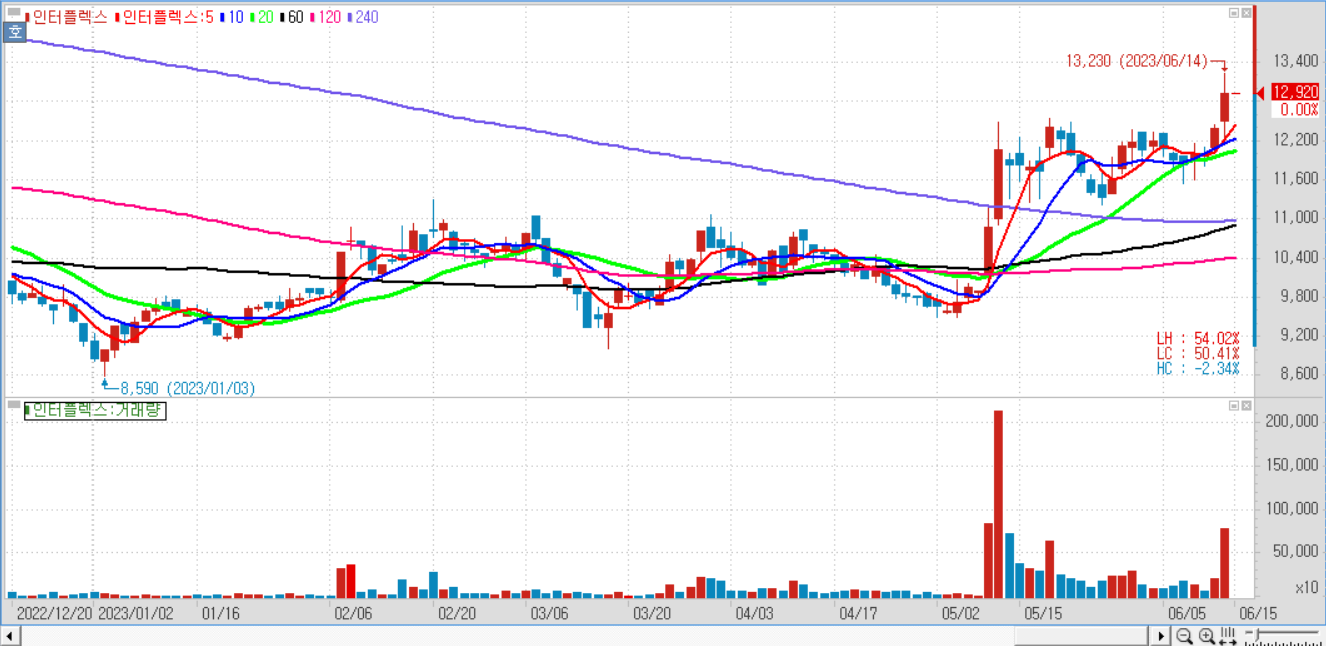Maximize the price chart pane
Viewport: 1326px width, 646px height.
pyautogui.click(x=1234, y=13)
